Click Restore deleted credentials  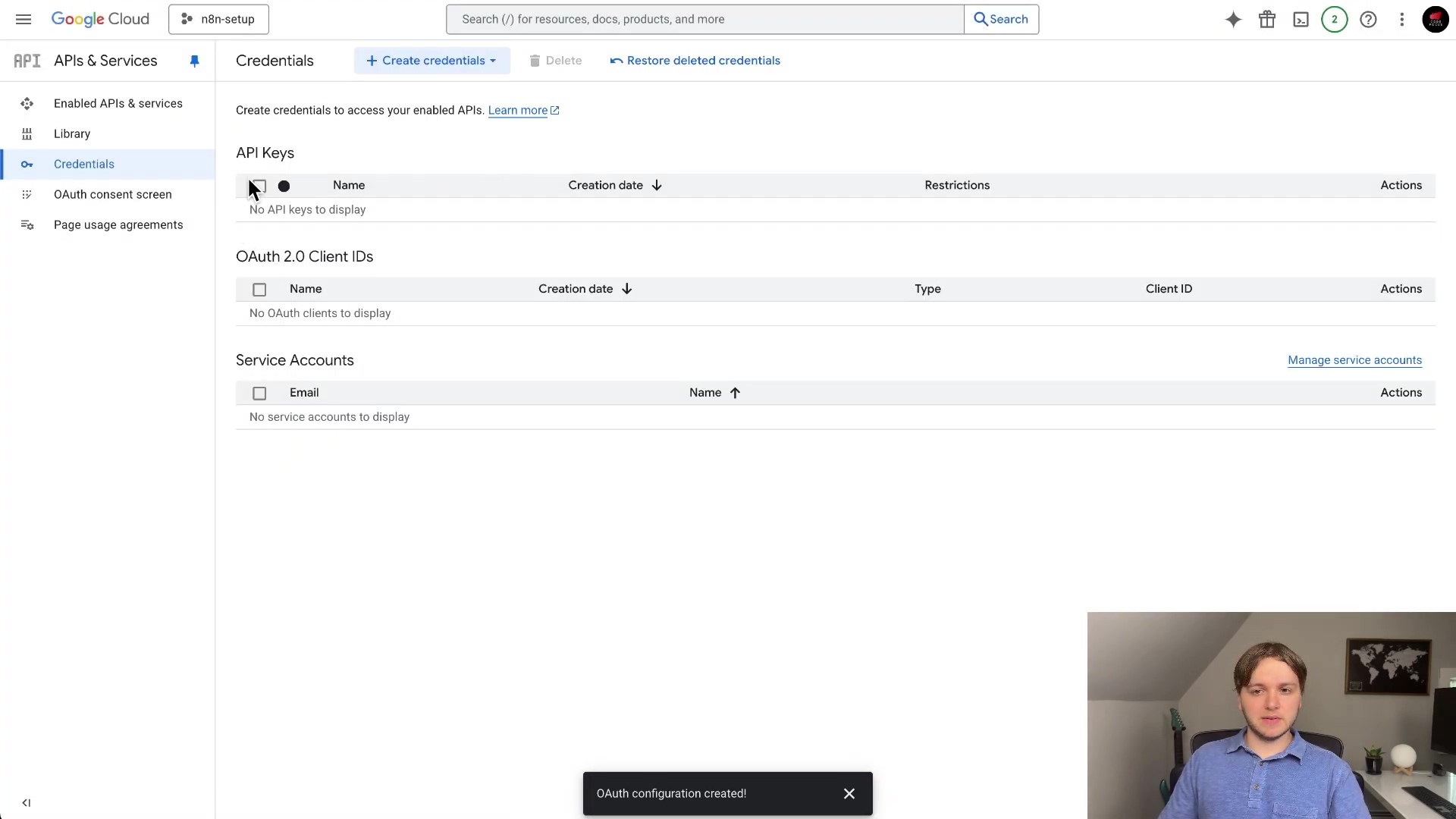point(695,61)
